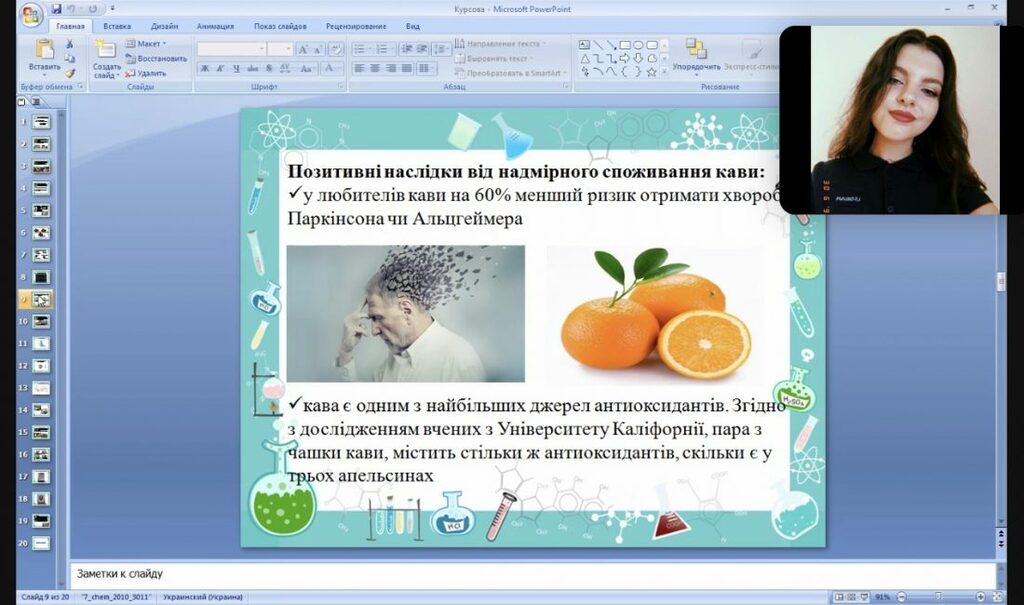
Task: Toggle underline (Ч) formatting
Action: (x=236, y=68)
